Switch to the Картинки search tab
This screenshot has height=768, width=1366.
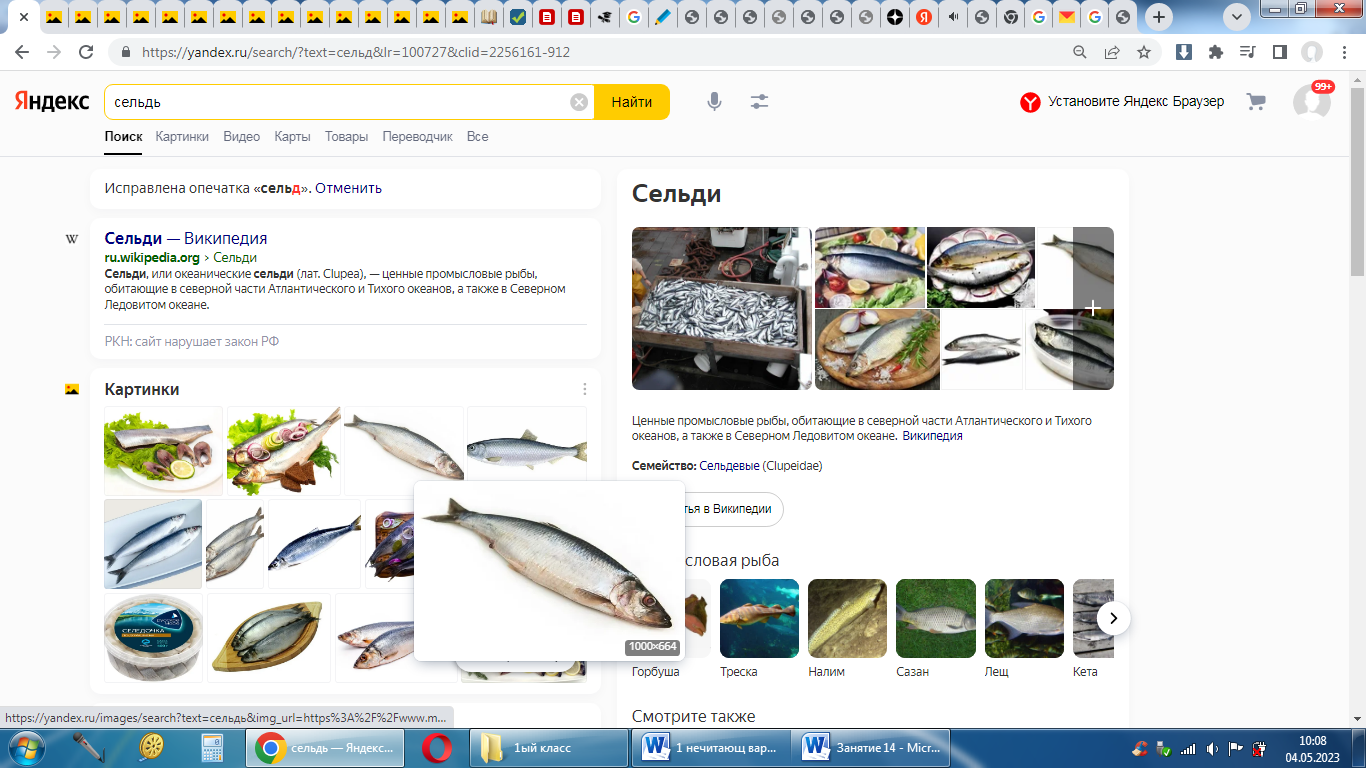coord(182,137)
